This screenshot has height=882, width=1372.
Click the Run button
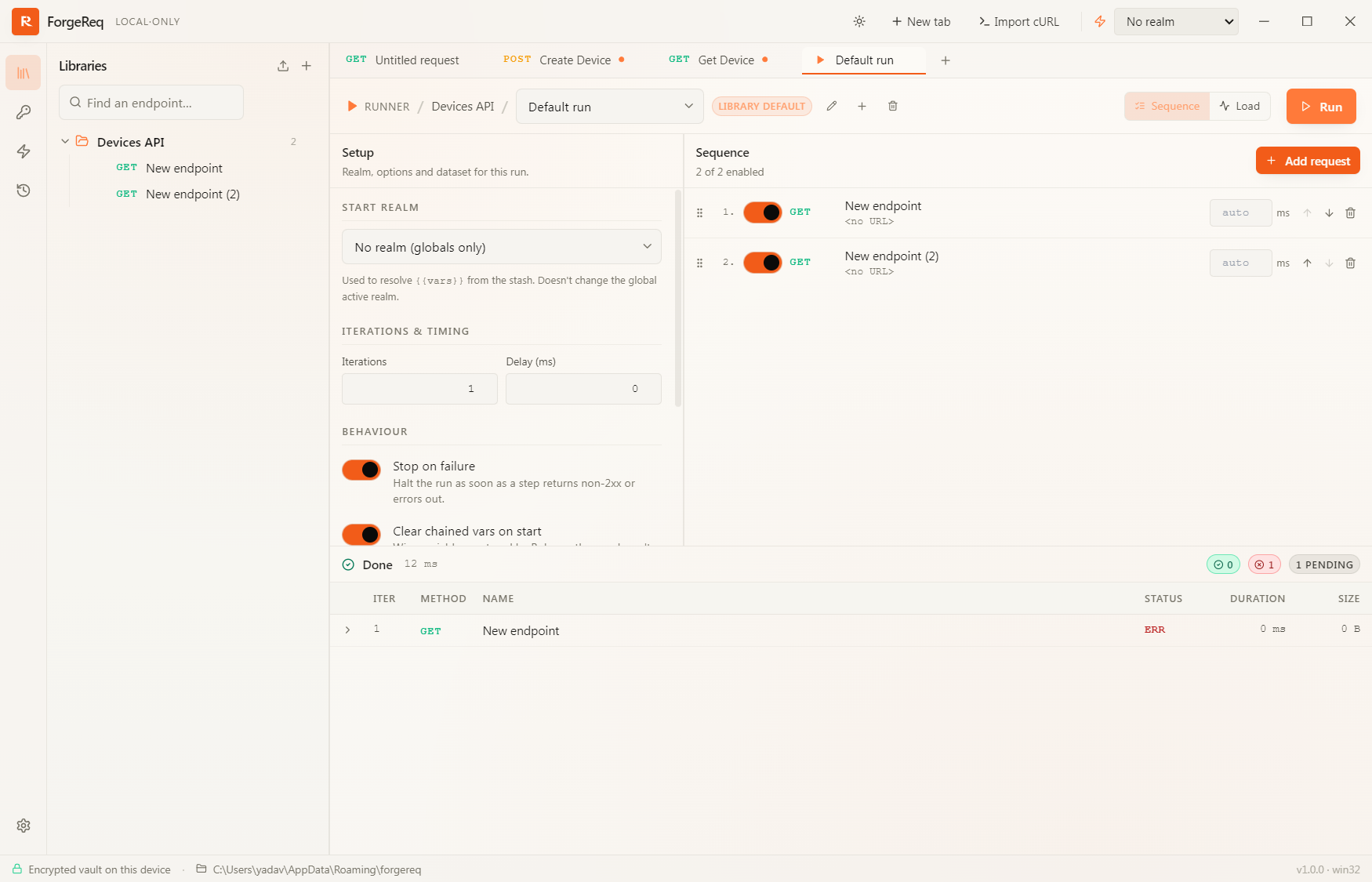1321,106
